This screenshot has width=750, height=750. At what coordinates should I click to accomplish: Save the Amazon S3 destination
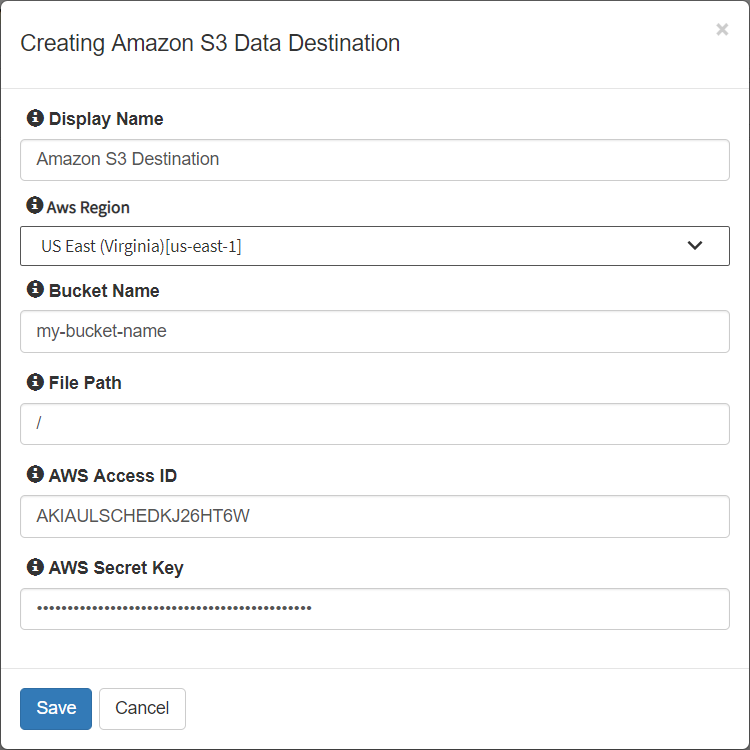click(x=56, y=708)
